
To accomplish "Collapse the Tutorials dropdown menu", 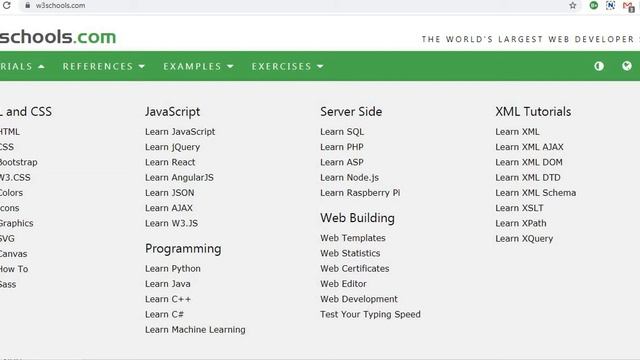I will pos(22,66).
